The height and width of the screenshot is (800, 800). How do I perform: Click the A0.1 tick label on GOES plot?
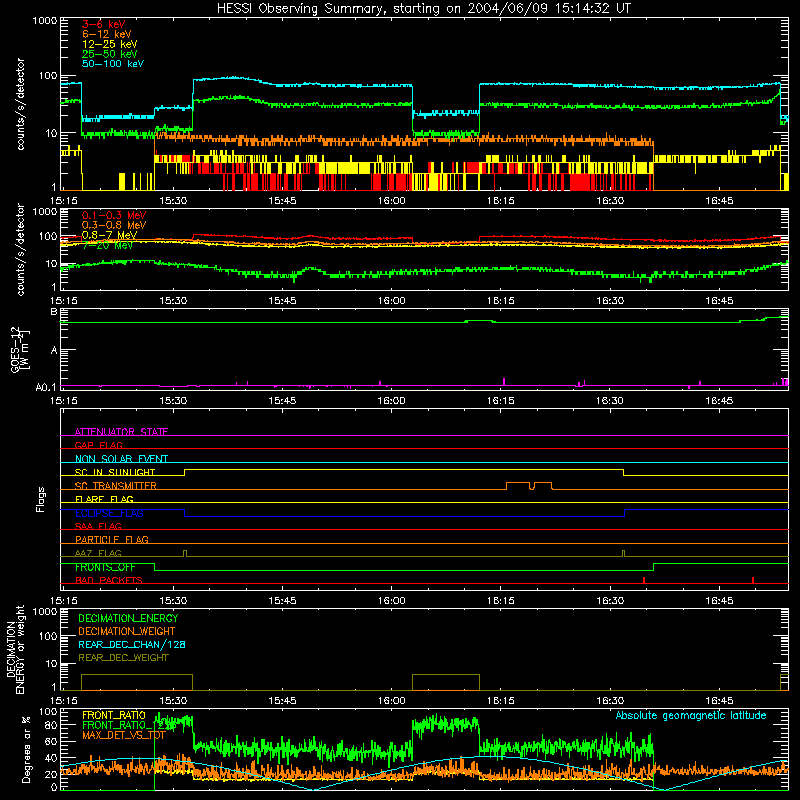tap(46, 387)
